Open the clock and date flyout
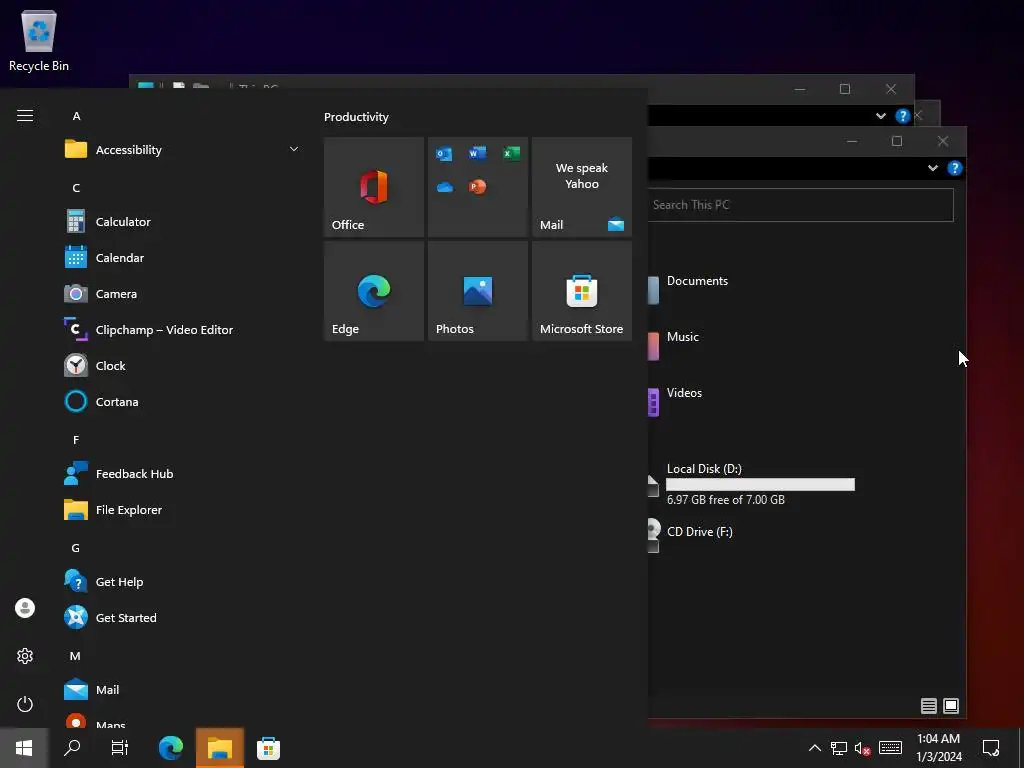This screenshot has width=1024, height=768. click(938, 748)
